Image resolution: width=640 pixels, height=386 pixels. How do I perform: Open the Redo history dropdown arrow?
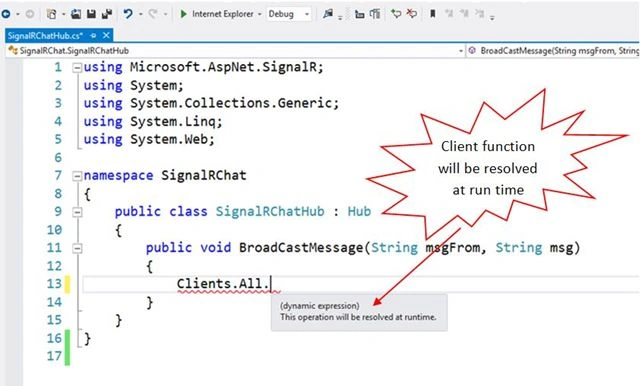pos(165,14)
